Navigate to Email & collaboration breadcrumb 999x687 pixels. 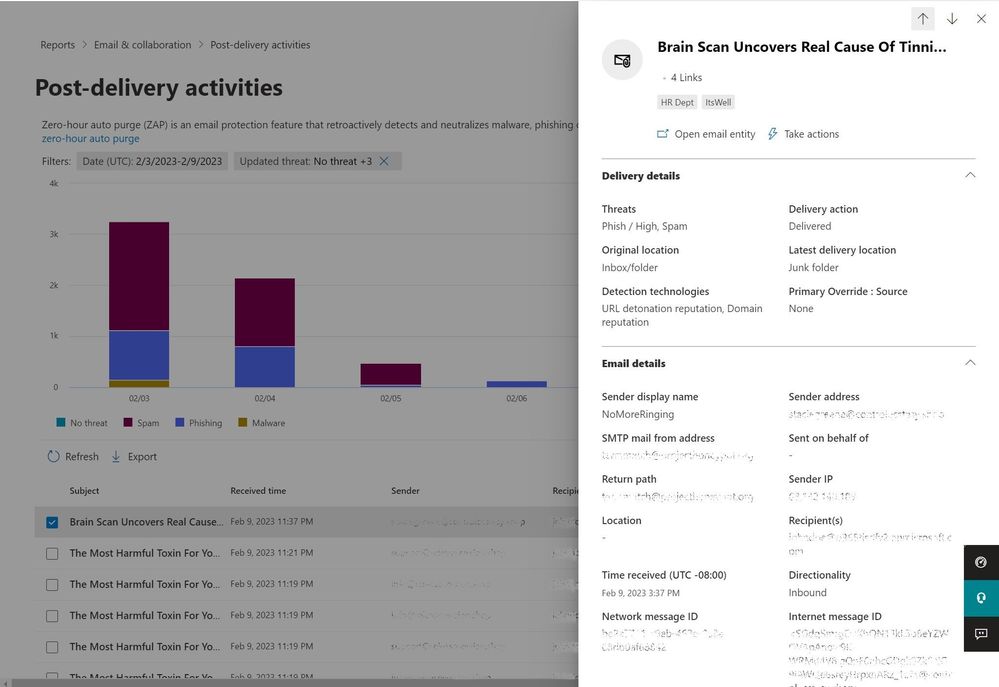142,45
